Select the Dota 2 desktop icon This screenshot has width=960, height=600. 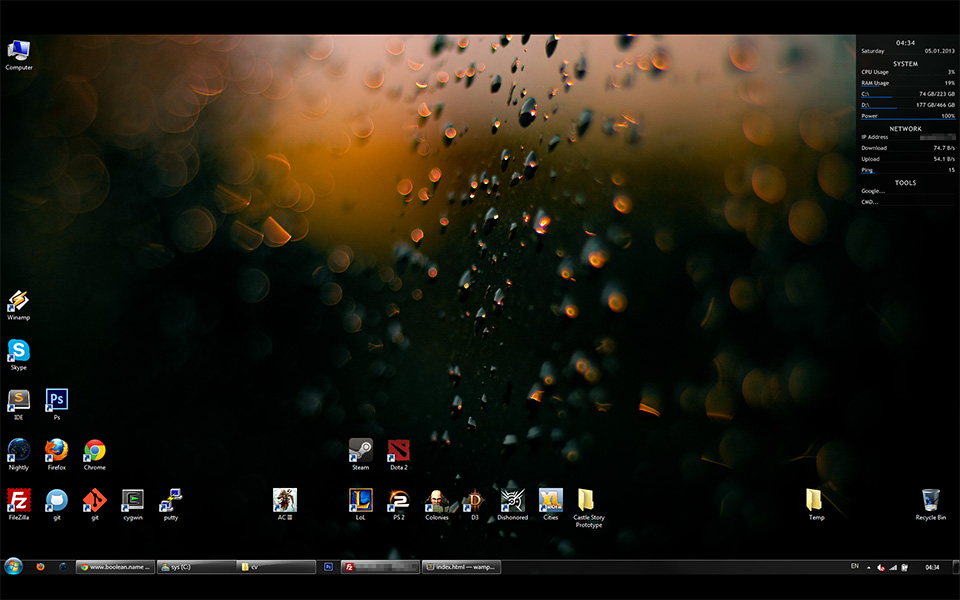(x=398, y=451)
